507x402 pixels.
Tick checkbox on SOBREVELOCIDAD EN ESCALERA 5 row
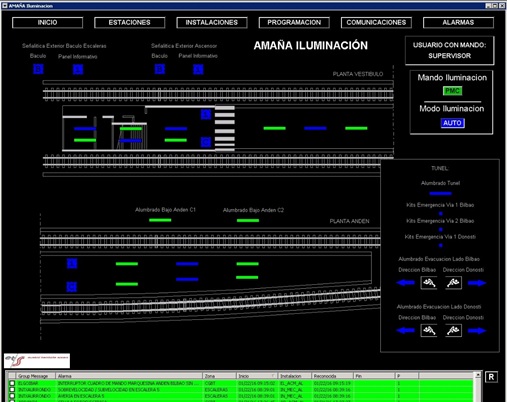(x=12, y=389)
